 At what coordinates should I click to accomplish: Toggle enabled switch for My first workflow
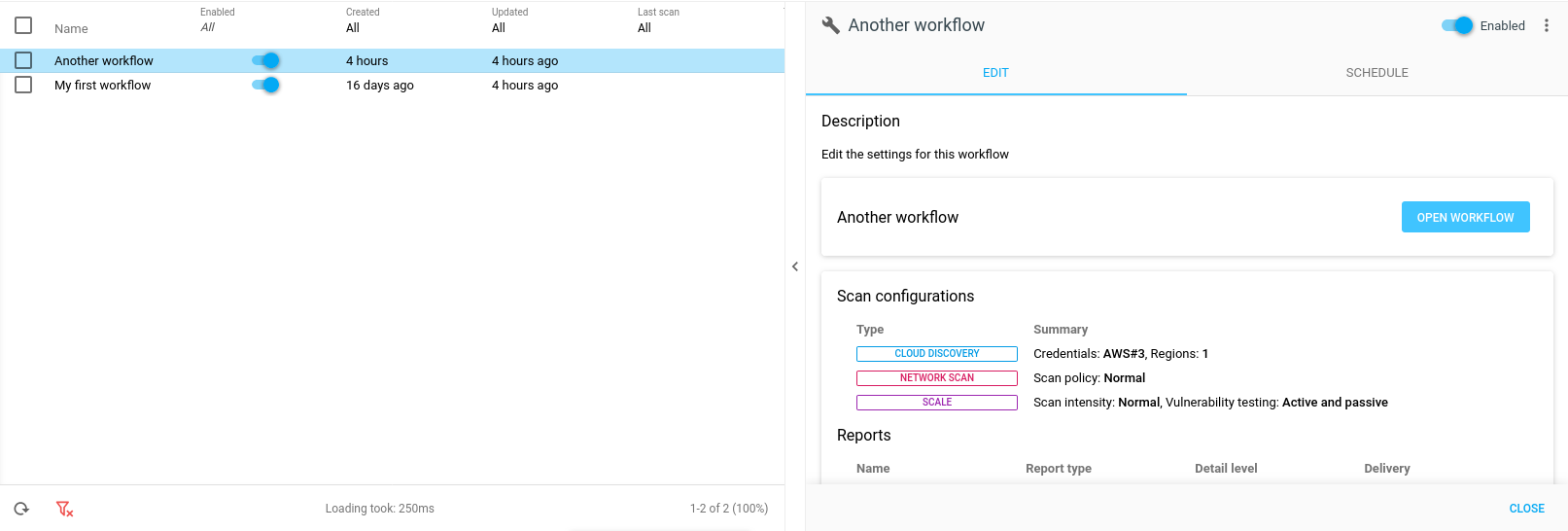click(x=265, y=85)
